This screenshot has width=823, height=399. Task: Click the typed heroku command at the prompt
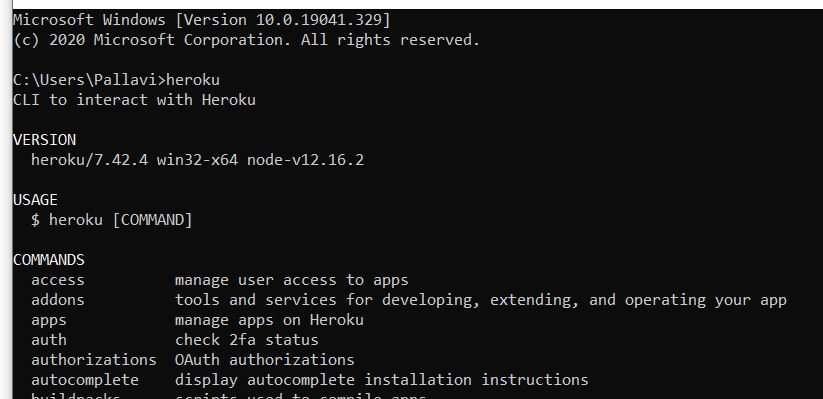[x=193, y=80]
